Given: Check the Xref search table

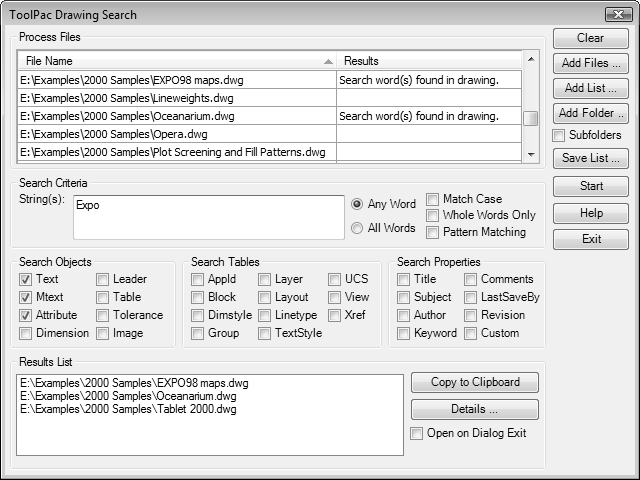Looking at the screenshot, I should [334, 315].
